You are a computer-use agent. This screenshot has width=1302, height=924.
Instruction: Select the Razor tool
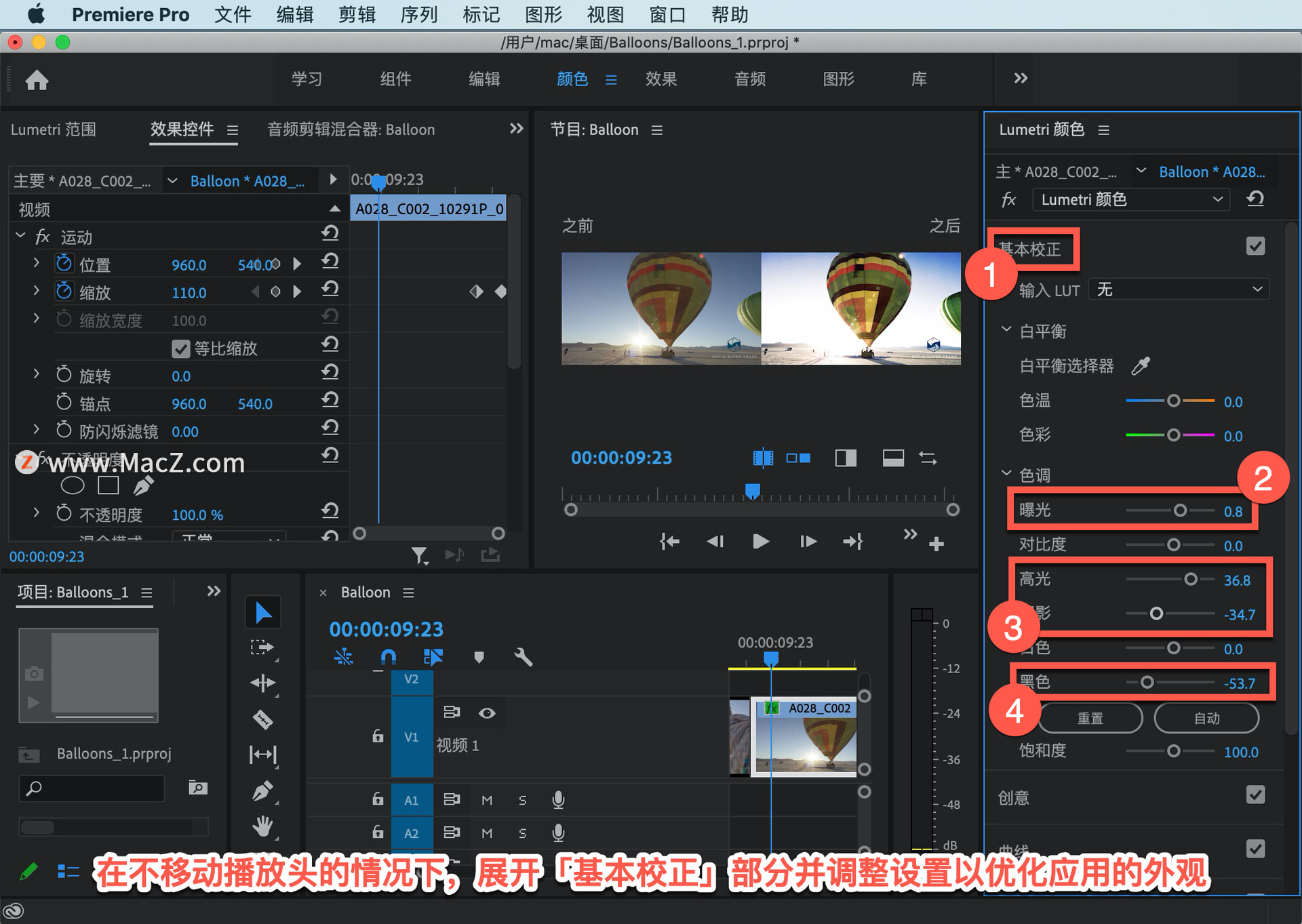[x=262, y=719]
